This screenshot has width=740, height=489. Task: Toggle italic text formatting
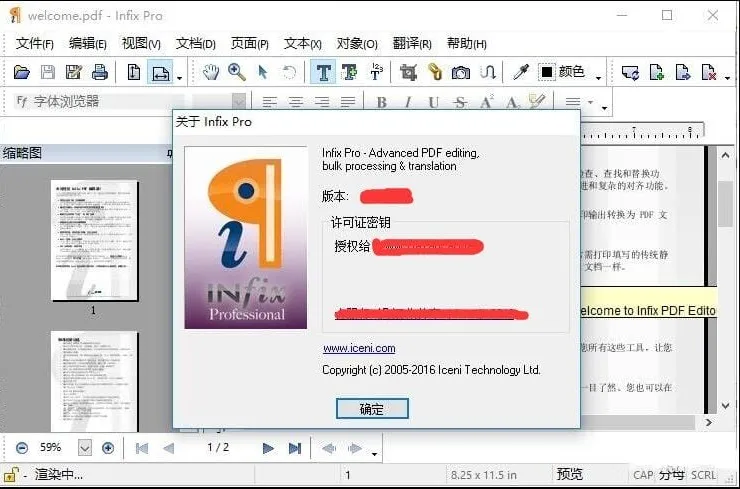[407, 102]
